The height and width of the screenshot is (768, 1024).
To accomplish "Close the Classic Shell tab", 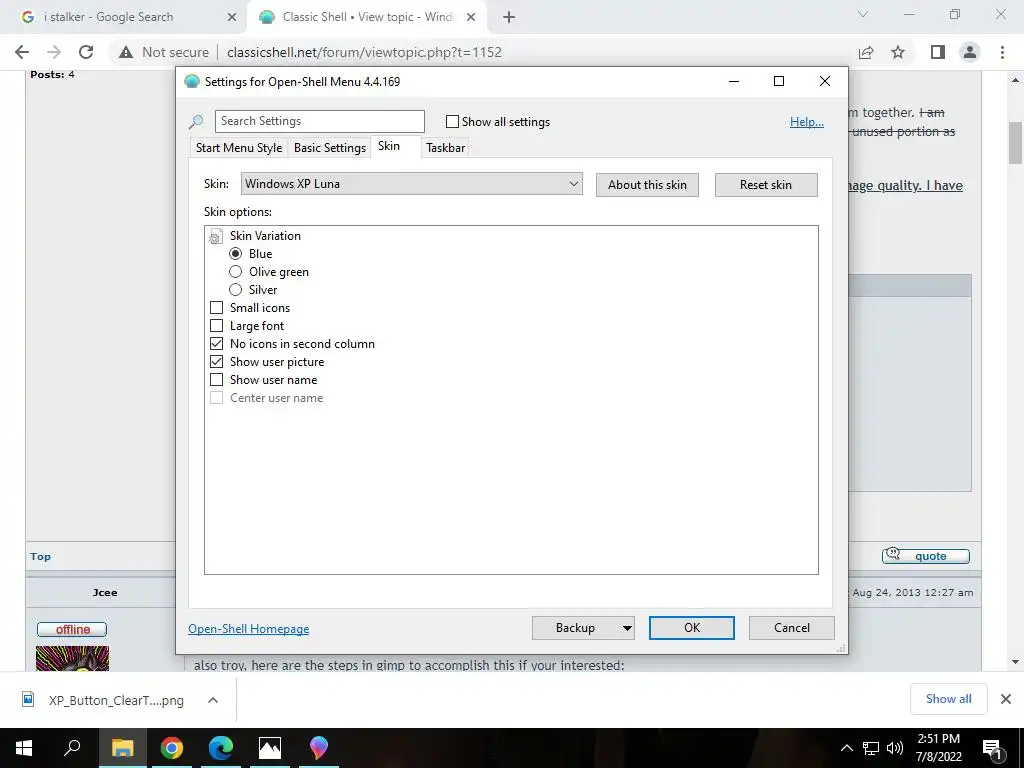I will pyautogui.click(x=471, y=17).
